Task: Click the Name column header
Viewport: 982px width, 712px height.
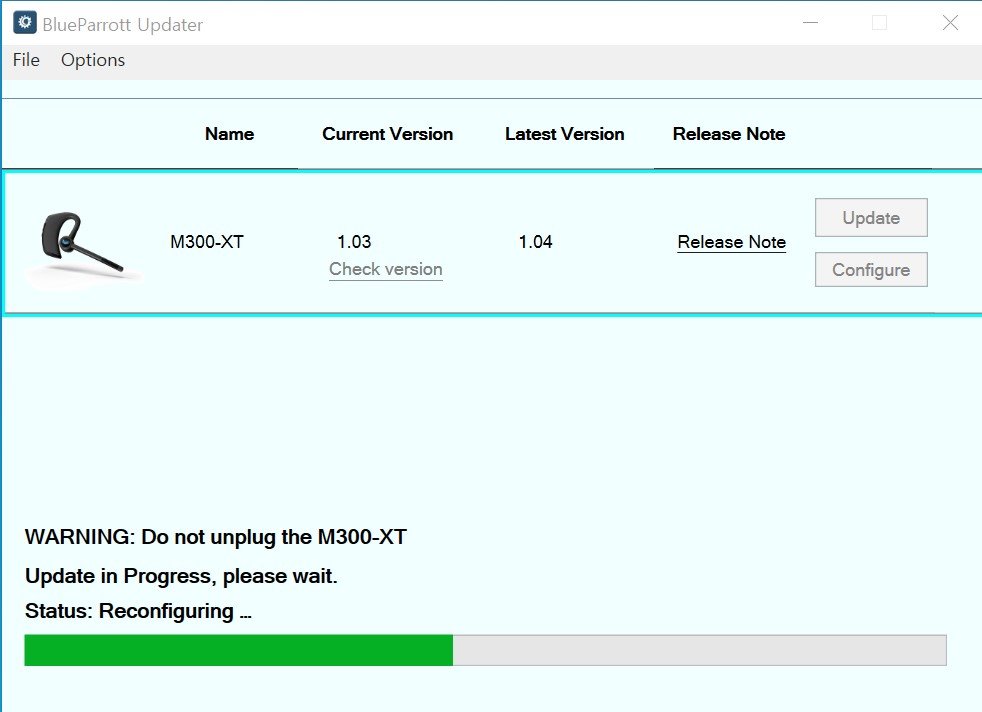Action: tap(229, 134)
